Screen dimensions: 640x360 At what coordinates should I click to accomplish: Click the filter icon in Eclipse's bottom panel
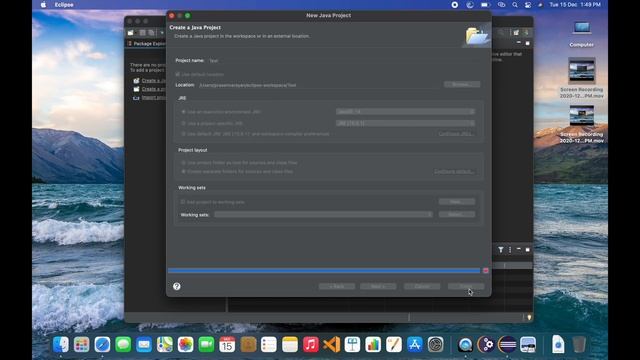pyautogui.click(x=501, y=249)
